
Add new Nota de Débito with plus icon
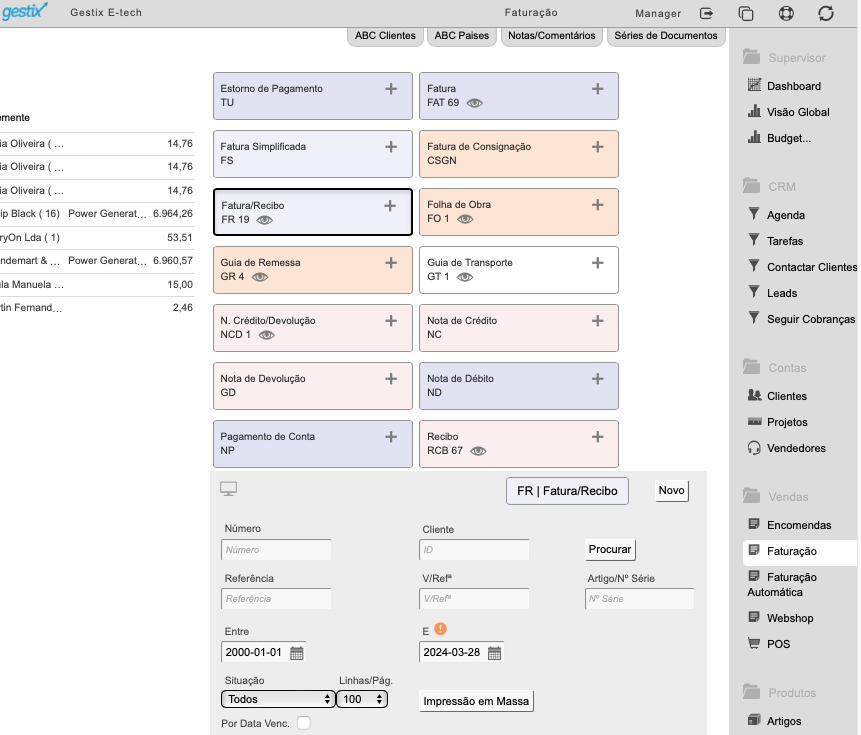tap(598, 379)
